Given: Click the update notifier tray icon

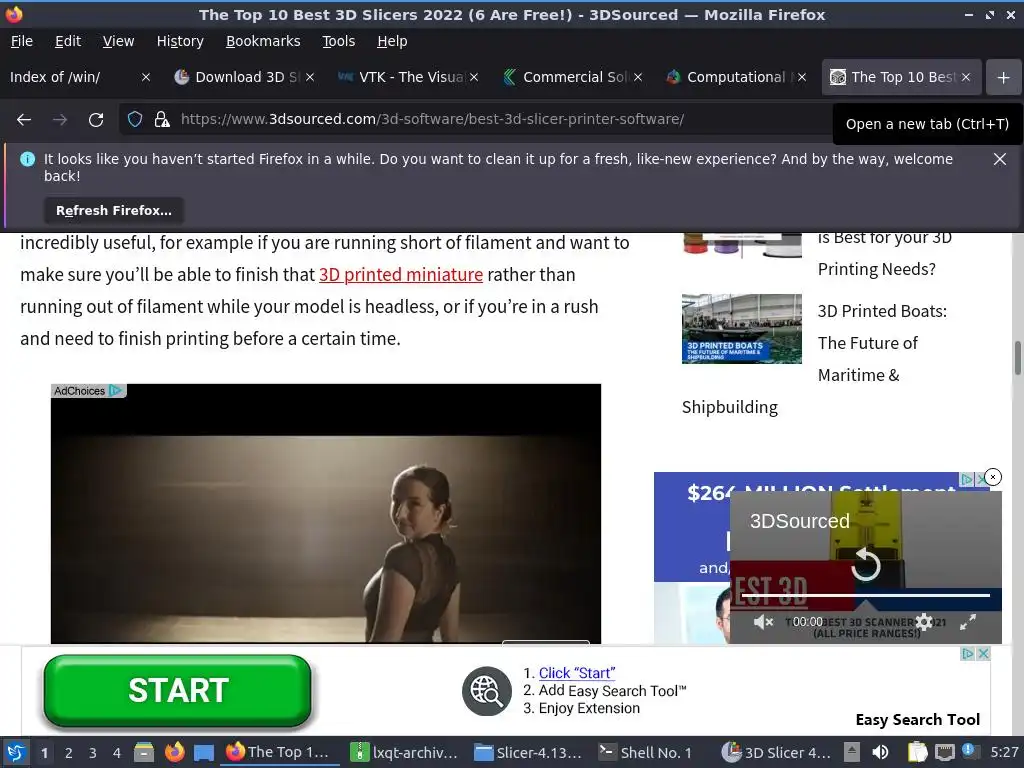Looking at the screenshot, I should 968,751.
